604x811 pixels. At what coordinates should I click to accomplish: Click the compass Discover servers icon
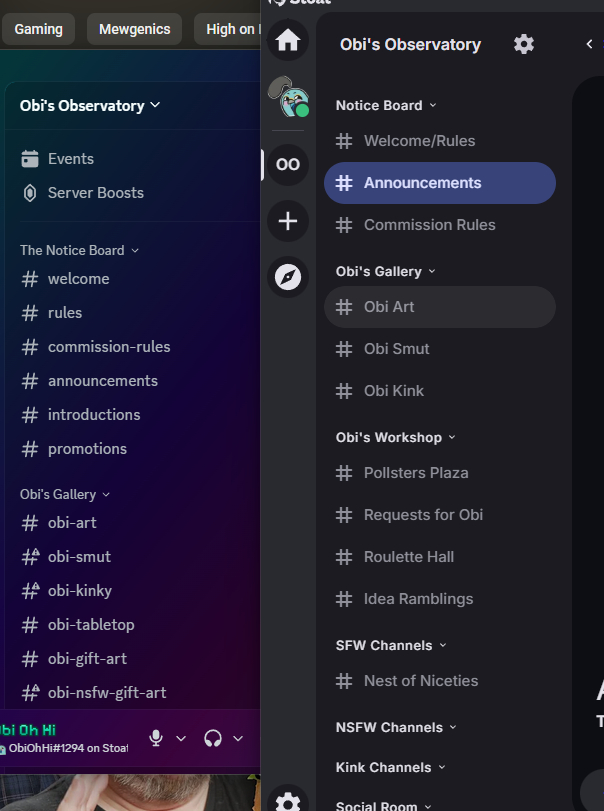(x=288, y=277)
